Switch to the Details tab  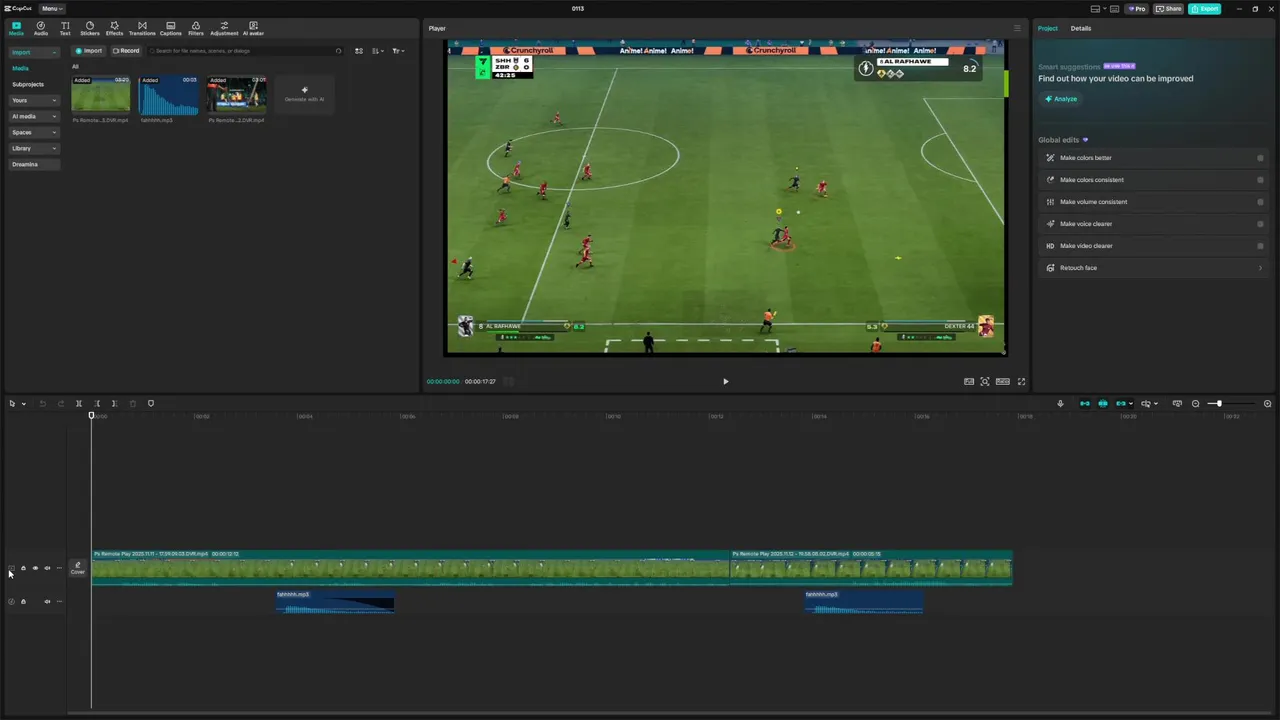click(x=1081, y=28)
